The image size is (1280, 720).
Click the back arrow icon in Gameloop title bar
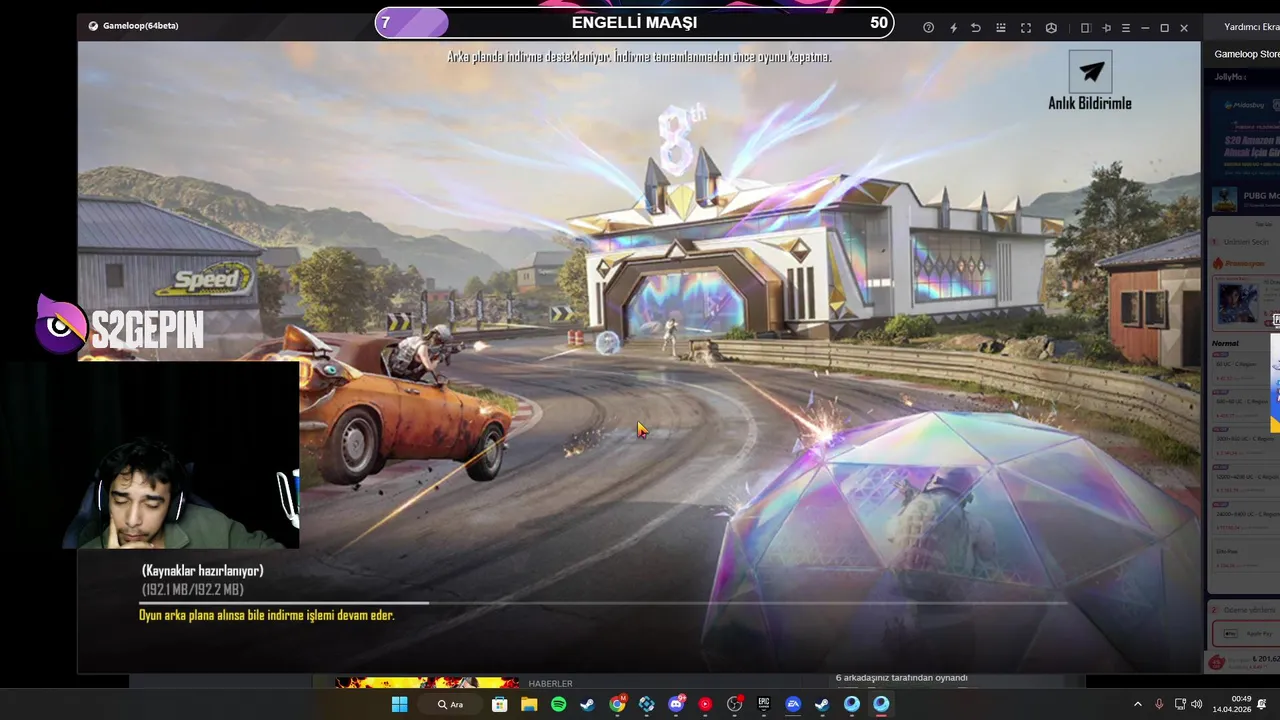(x=976, y=28)
